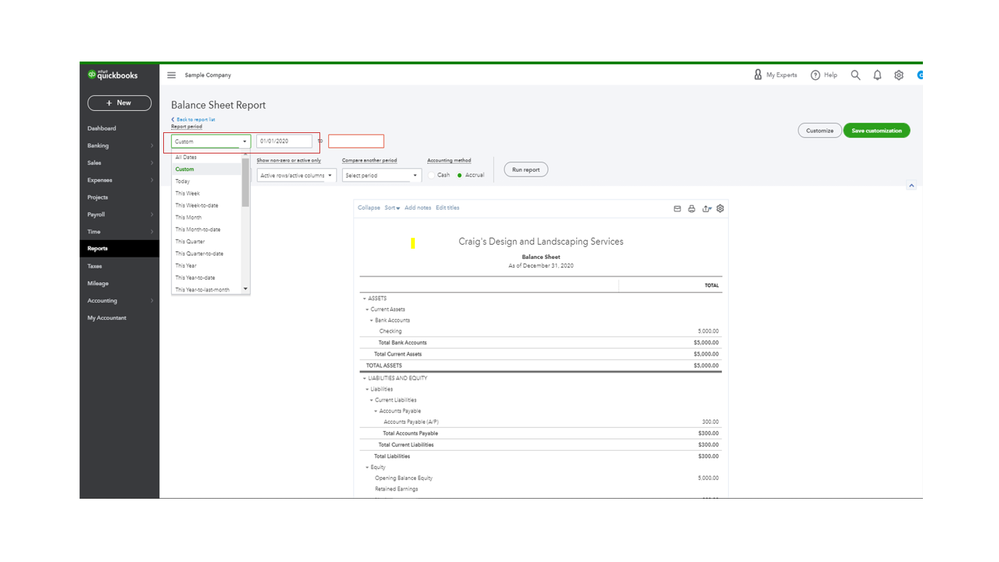Choose "This Quarter" from period list
999x562 pixels.
[190, 241]
